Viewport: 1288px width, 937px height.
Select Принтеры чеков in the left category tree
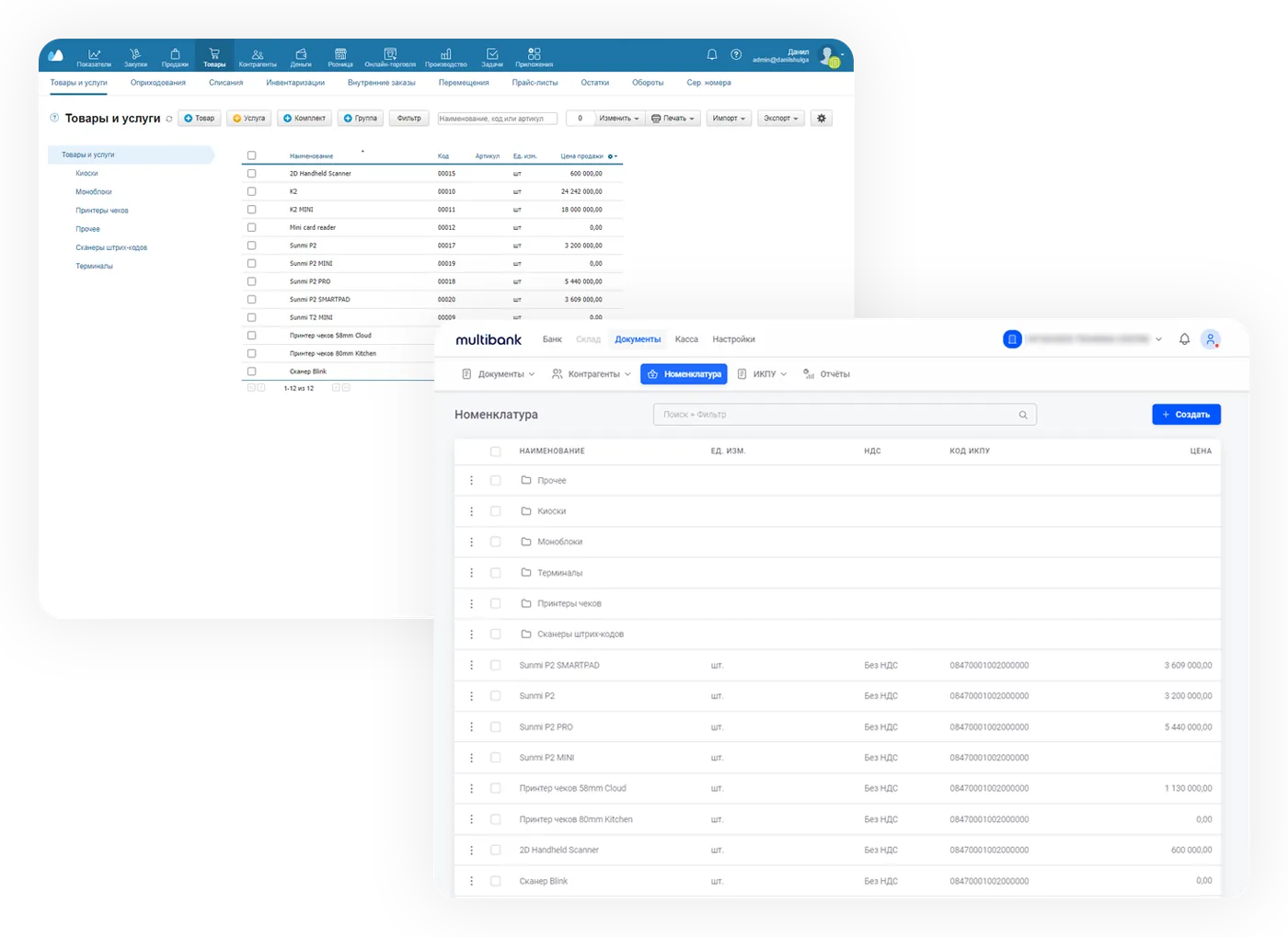tap(102, 211)
